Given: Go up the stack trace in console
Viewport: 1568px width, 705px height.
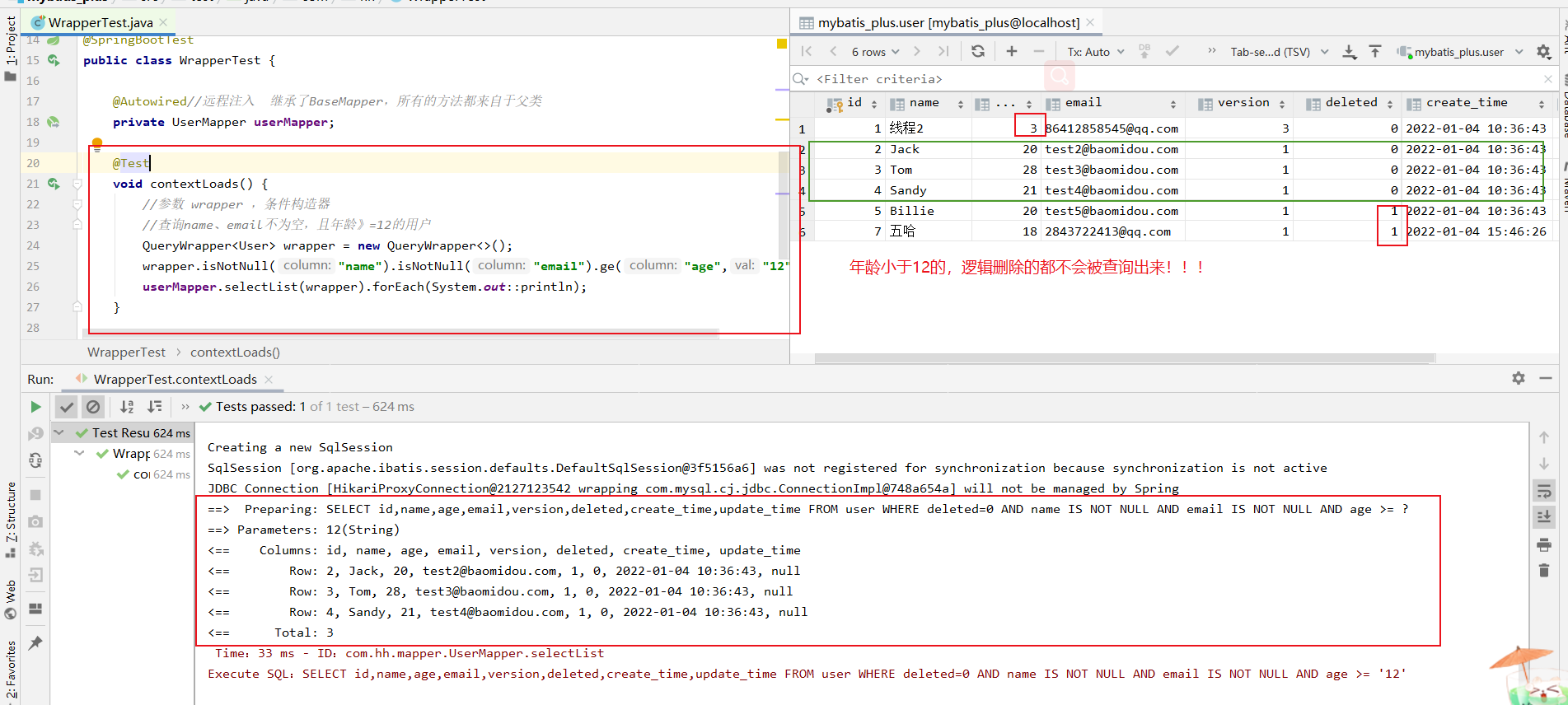Looking at the screenshot, I should click(1544, 437).
